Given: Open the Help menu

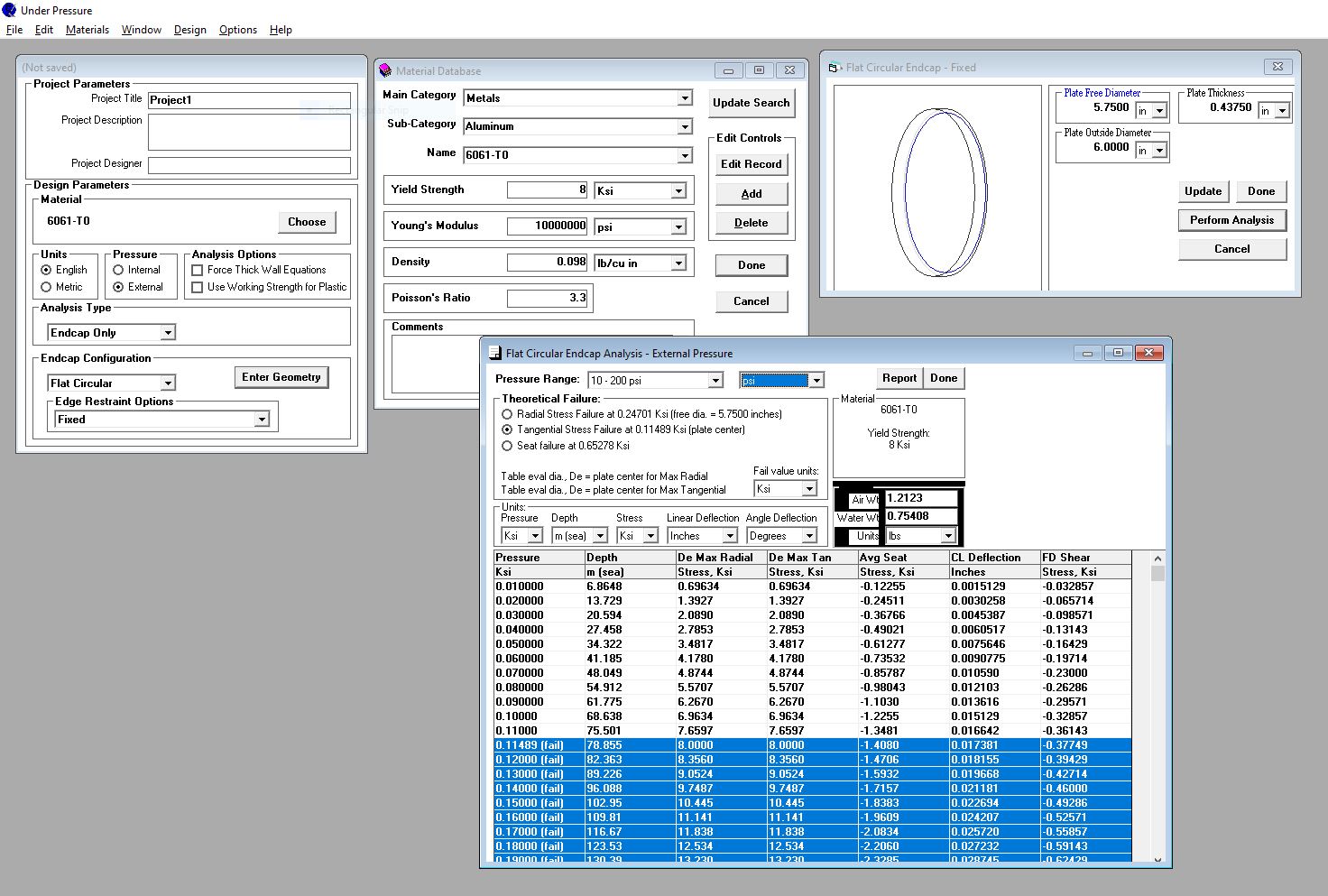Looking at the screenshot, I should click(281, 30).
